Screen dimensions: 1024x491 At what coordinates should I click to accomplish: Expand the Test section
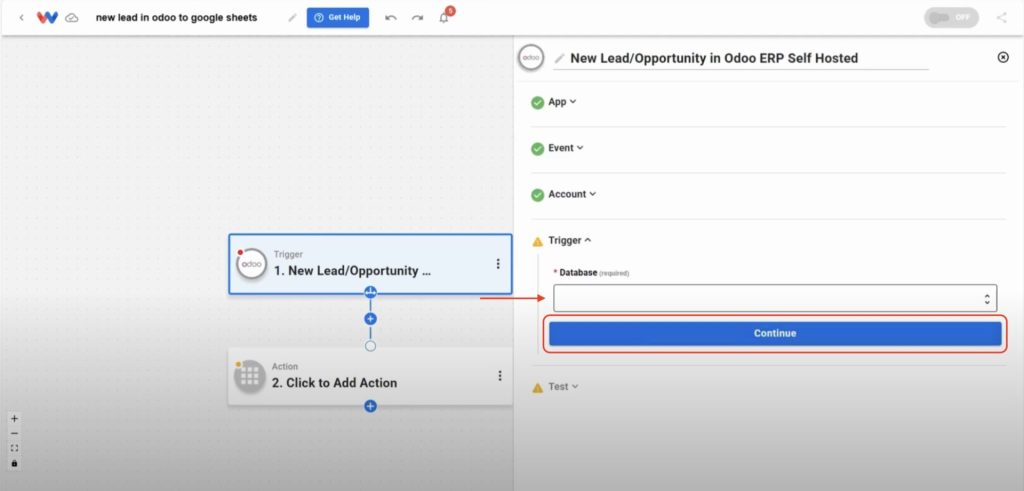tap(563, 387)
